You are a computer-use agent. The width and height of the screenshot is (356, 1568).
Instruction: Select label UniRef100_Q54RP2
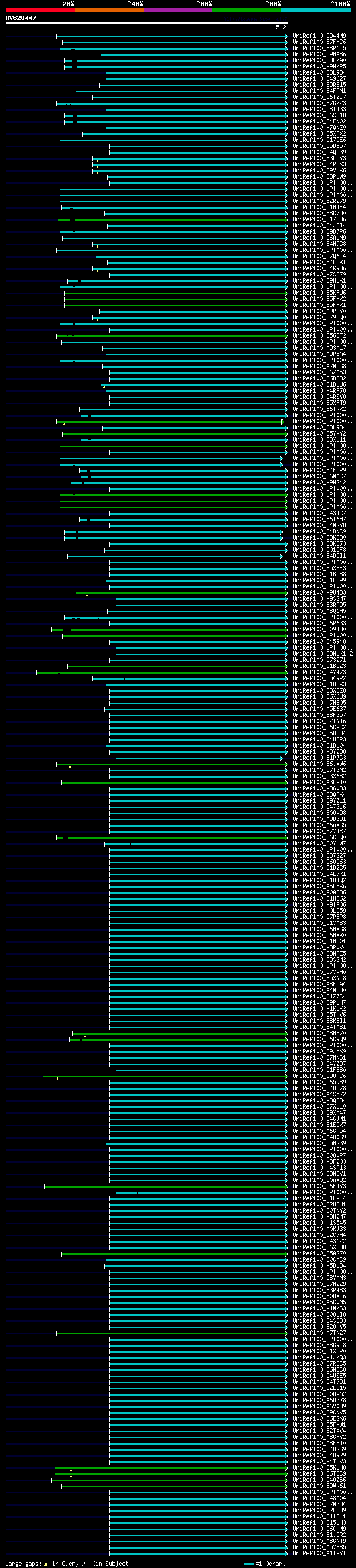point(319,679)
